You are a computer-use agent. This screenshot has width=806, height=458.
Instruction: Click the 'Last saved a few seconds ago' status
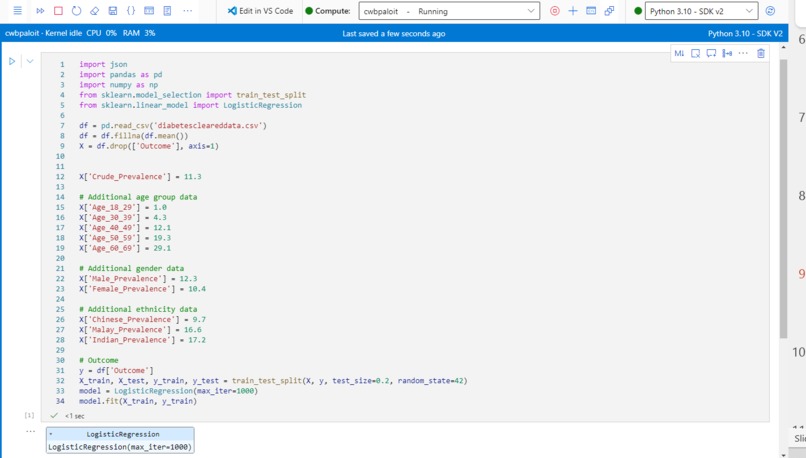[394, 33]
